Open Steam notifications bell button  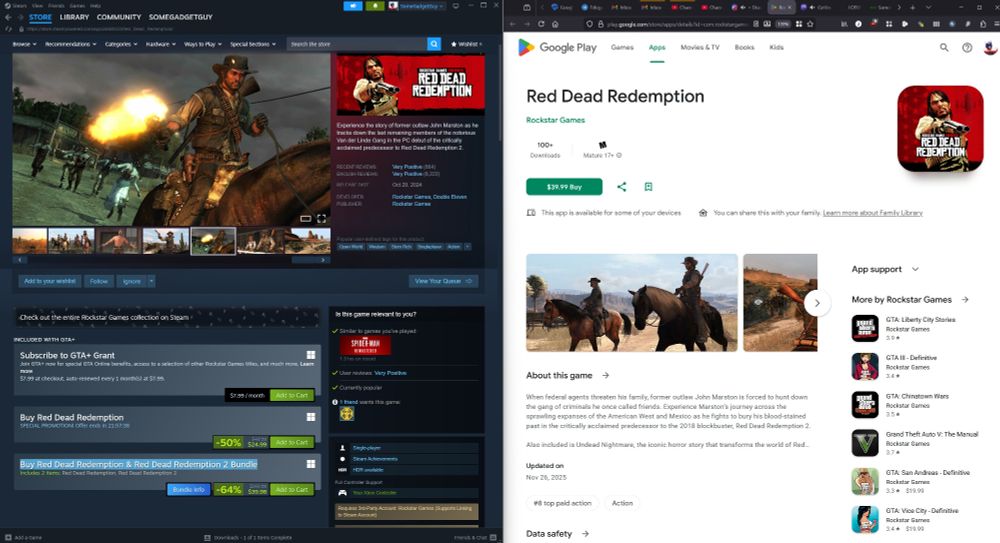coord(375,6)
